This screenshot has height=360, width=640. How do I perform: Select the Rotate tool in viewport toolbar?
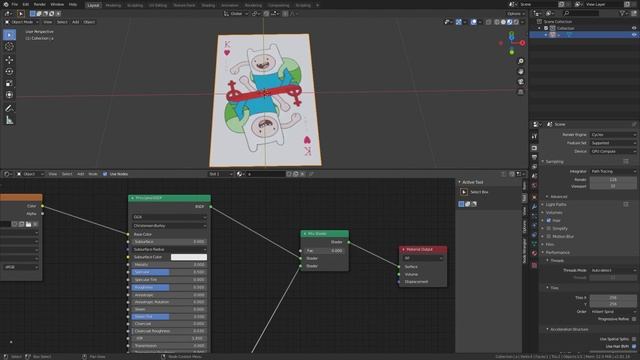9,72
